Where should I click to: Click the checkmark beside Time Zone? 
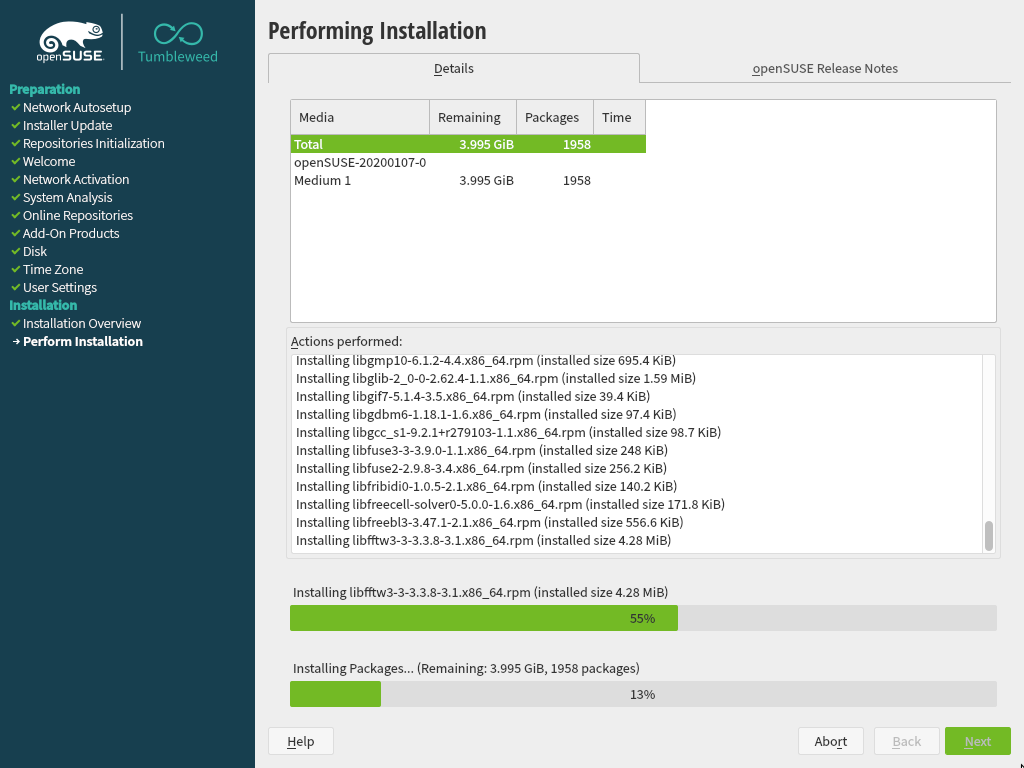coord(15,269)
